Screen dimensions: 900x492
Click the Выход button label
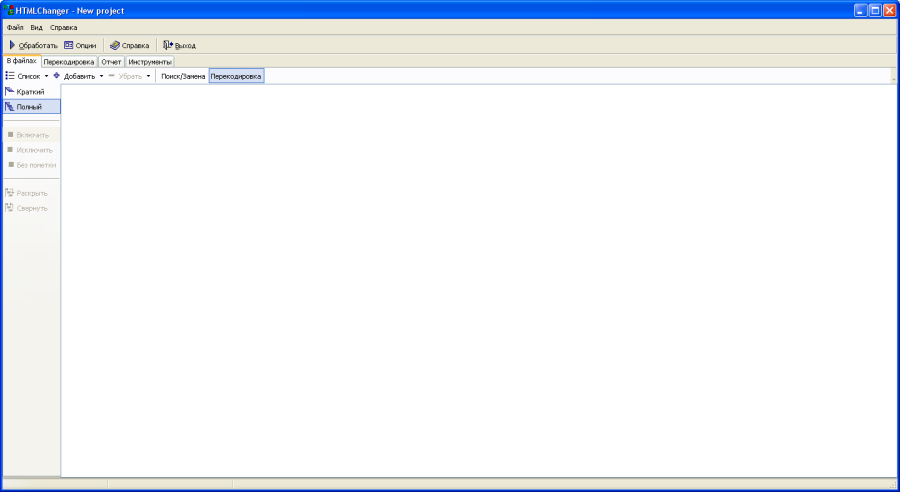tap(185, 45)
